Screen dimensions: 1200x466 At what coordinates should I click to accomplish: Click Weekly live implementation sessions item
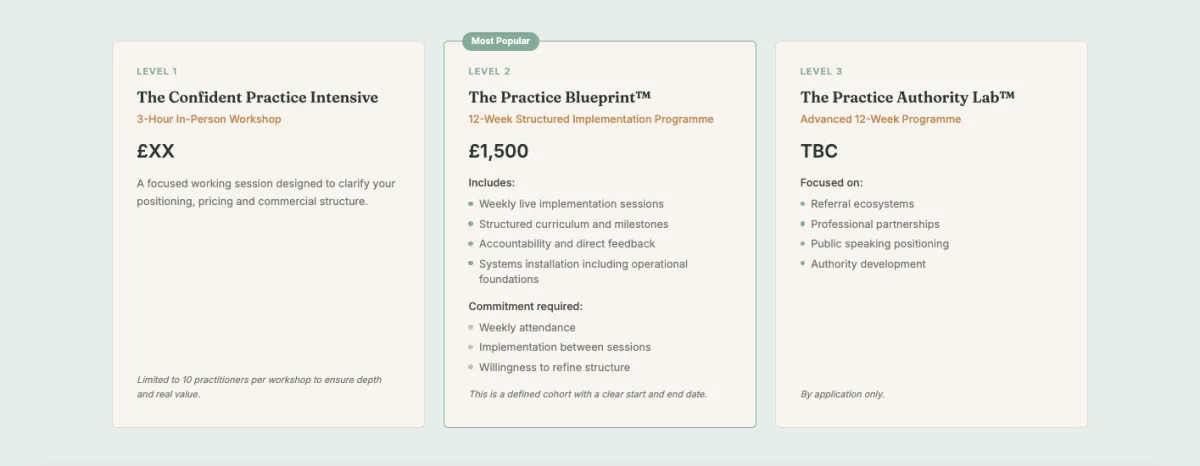coord(571,204)
